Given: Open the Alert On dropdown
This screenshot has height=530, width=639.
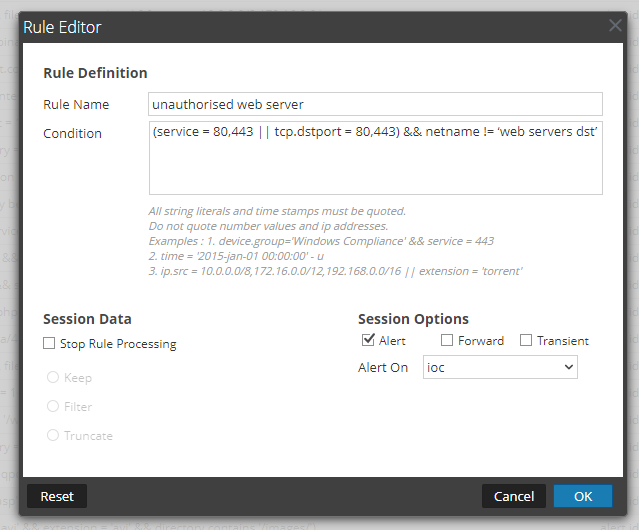Looking at the screenshot, I should 500,368.
